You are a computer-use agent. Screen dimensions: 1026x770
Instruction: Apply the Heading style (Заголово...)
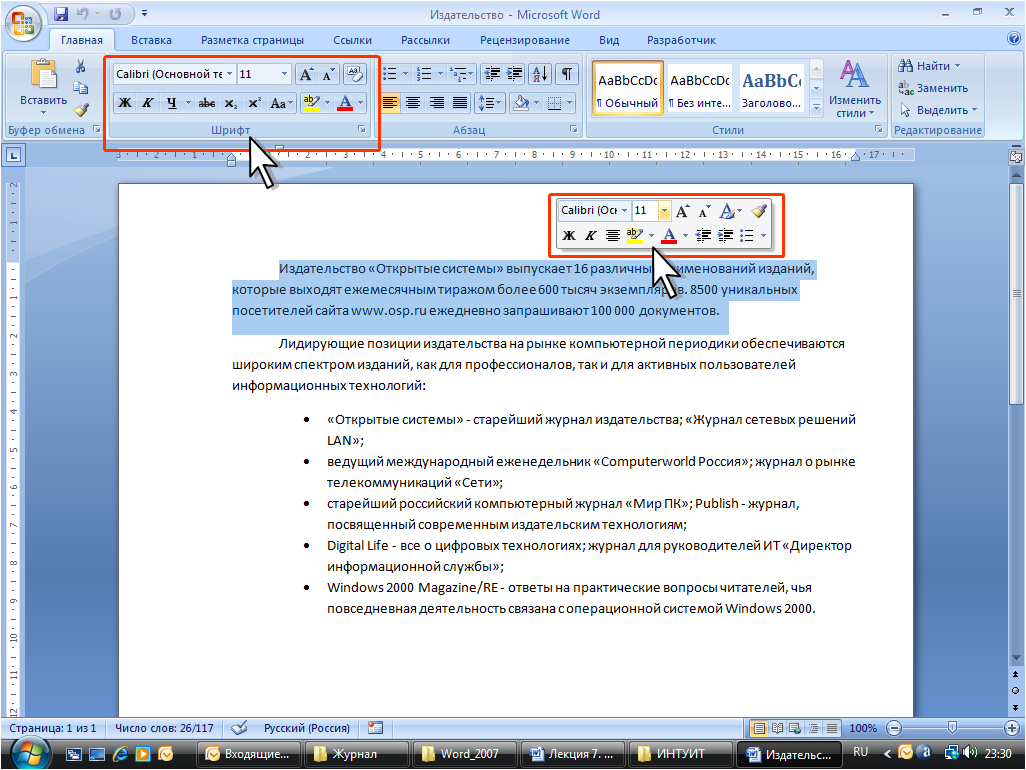tap(771, 88)
